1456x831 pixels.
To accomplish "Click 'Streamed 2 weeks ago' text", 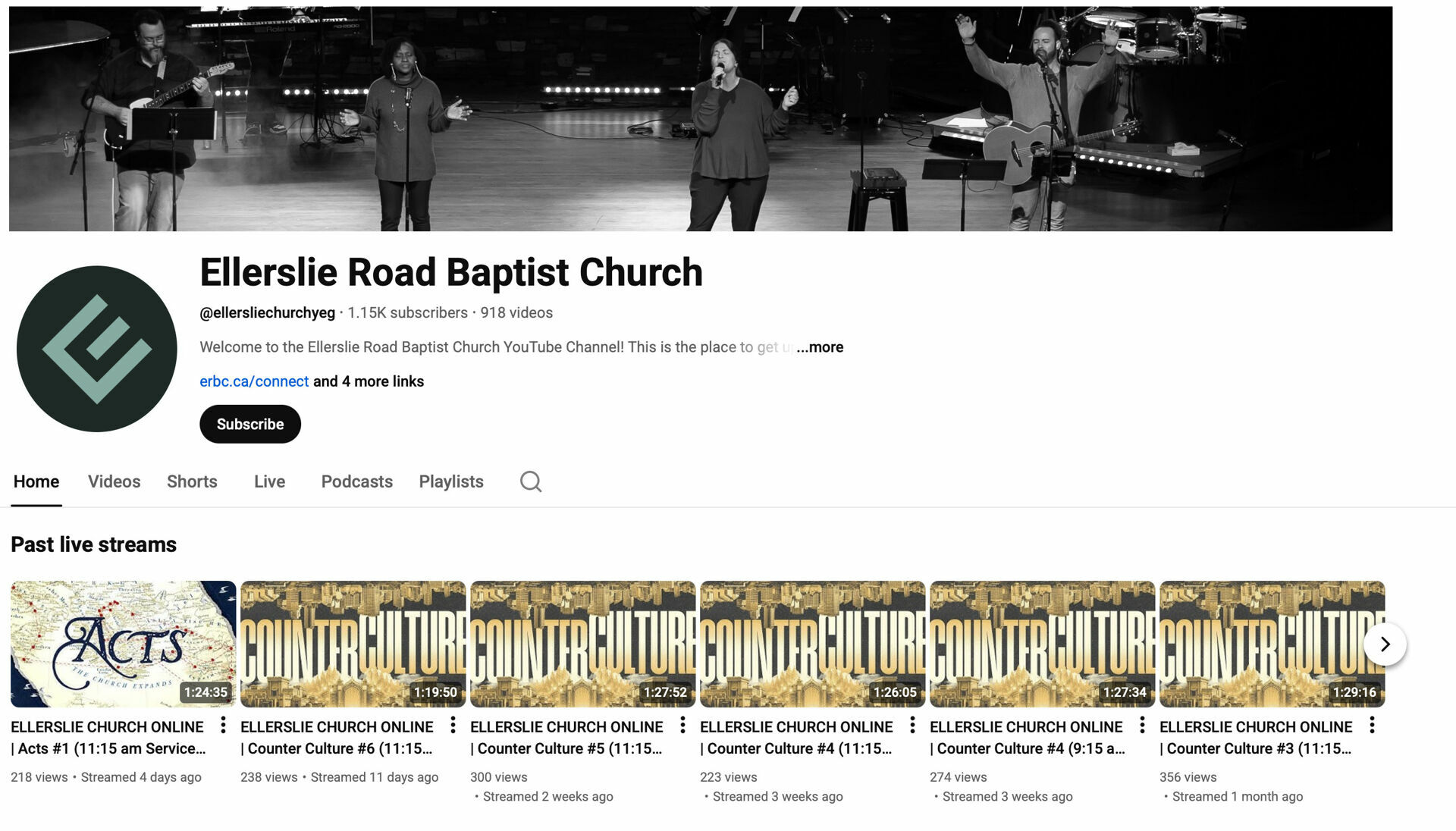I will pyautogui.click(x=548, y=797).
